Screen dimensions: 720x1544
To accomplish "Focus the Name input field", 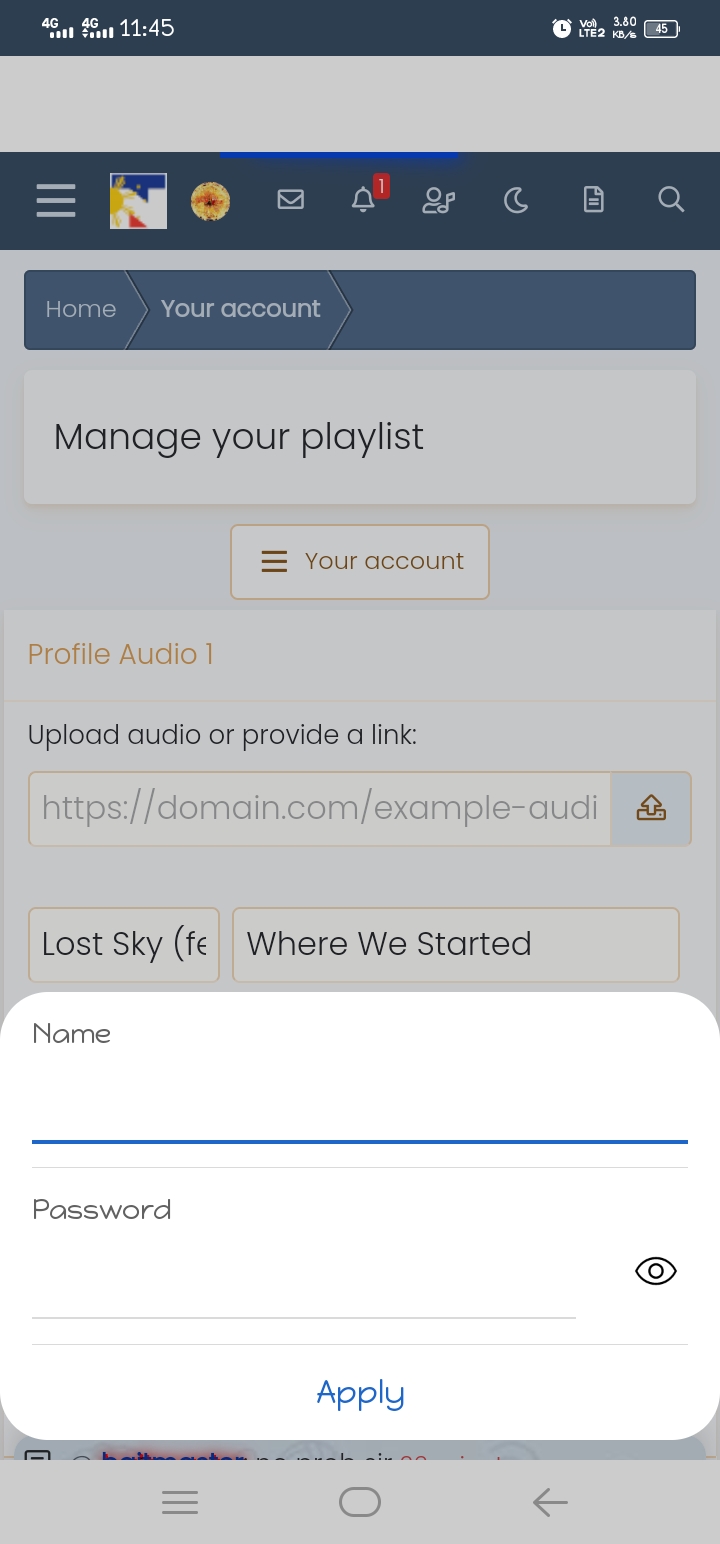I will click(360, 1105).
